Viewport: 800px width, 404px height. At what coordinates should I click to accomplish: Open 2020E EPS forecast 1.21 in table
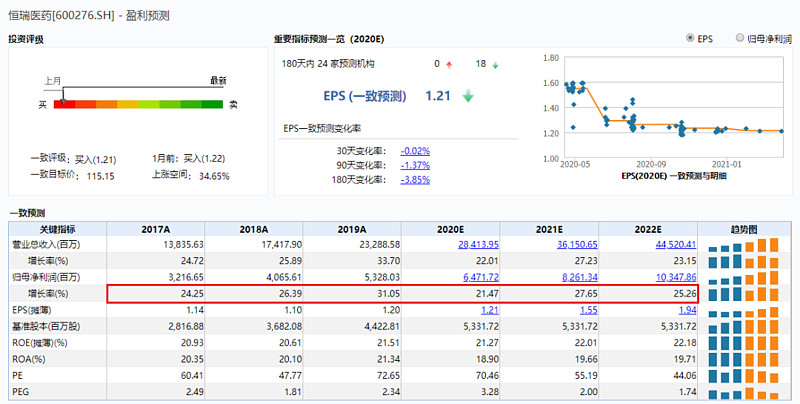(490, 310)
